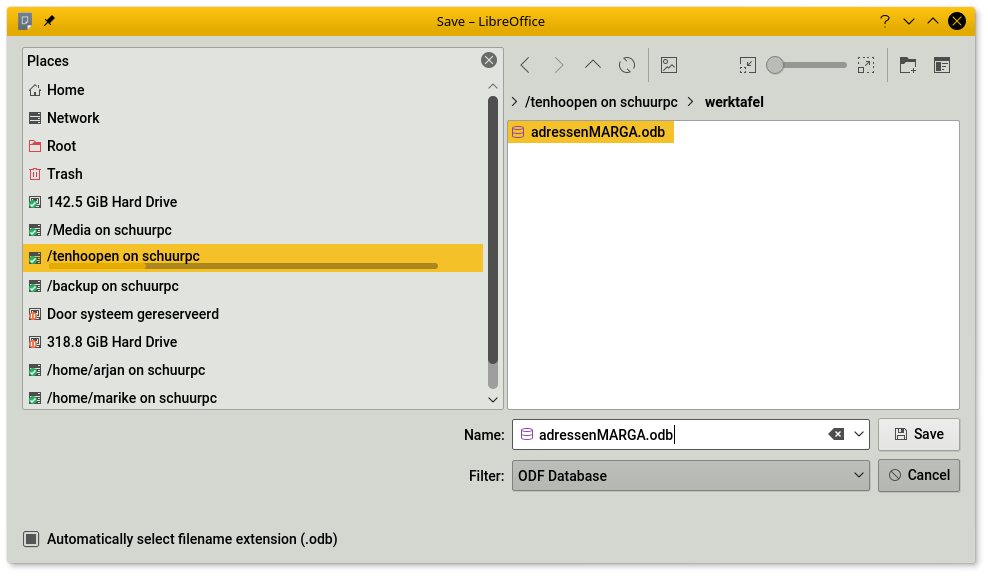This screenshot has height=576, width=988.
Task: Click the Save button
Action: 918,434
